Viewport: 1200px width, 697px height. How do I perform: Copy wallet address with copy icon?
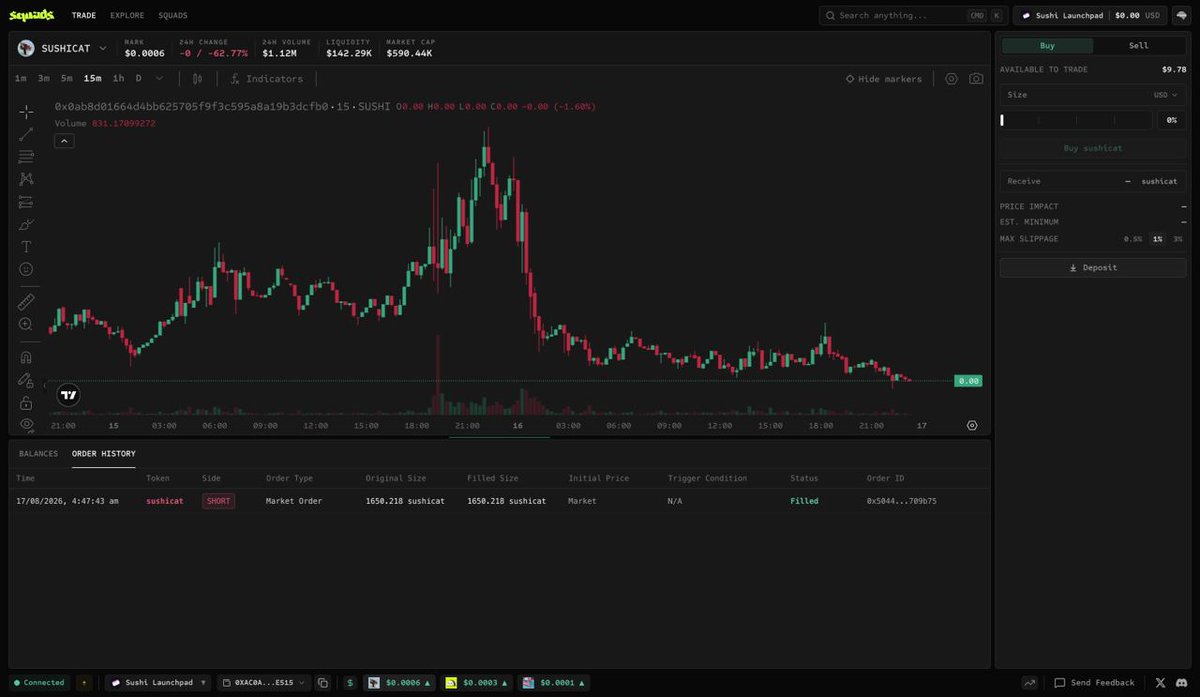[x=323, y=683]
